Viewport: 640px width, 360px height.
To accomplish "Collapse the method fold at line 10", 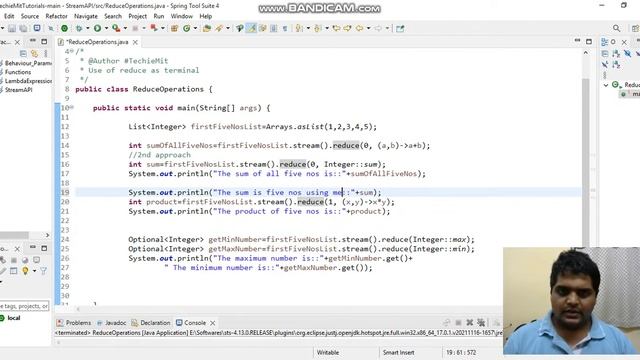I will click(x=72, y=107).
